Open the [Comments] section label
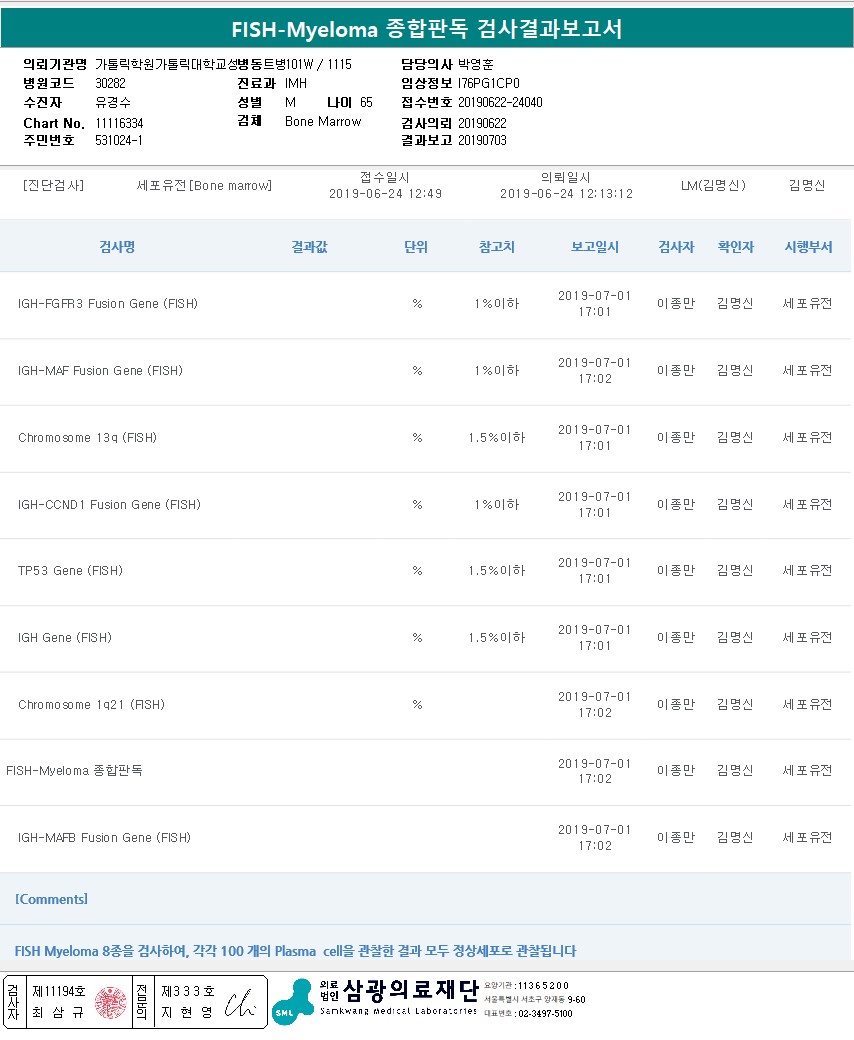The image size is (854, 1040). (x=51, y=899)
